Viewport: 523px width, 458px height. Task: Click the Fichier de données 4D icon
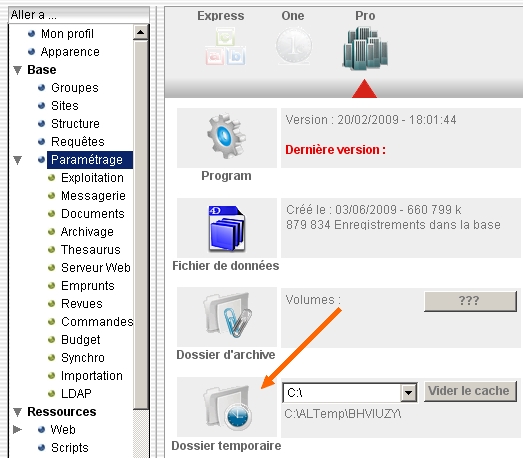click(226, 228)
